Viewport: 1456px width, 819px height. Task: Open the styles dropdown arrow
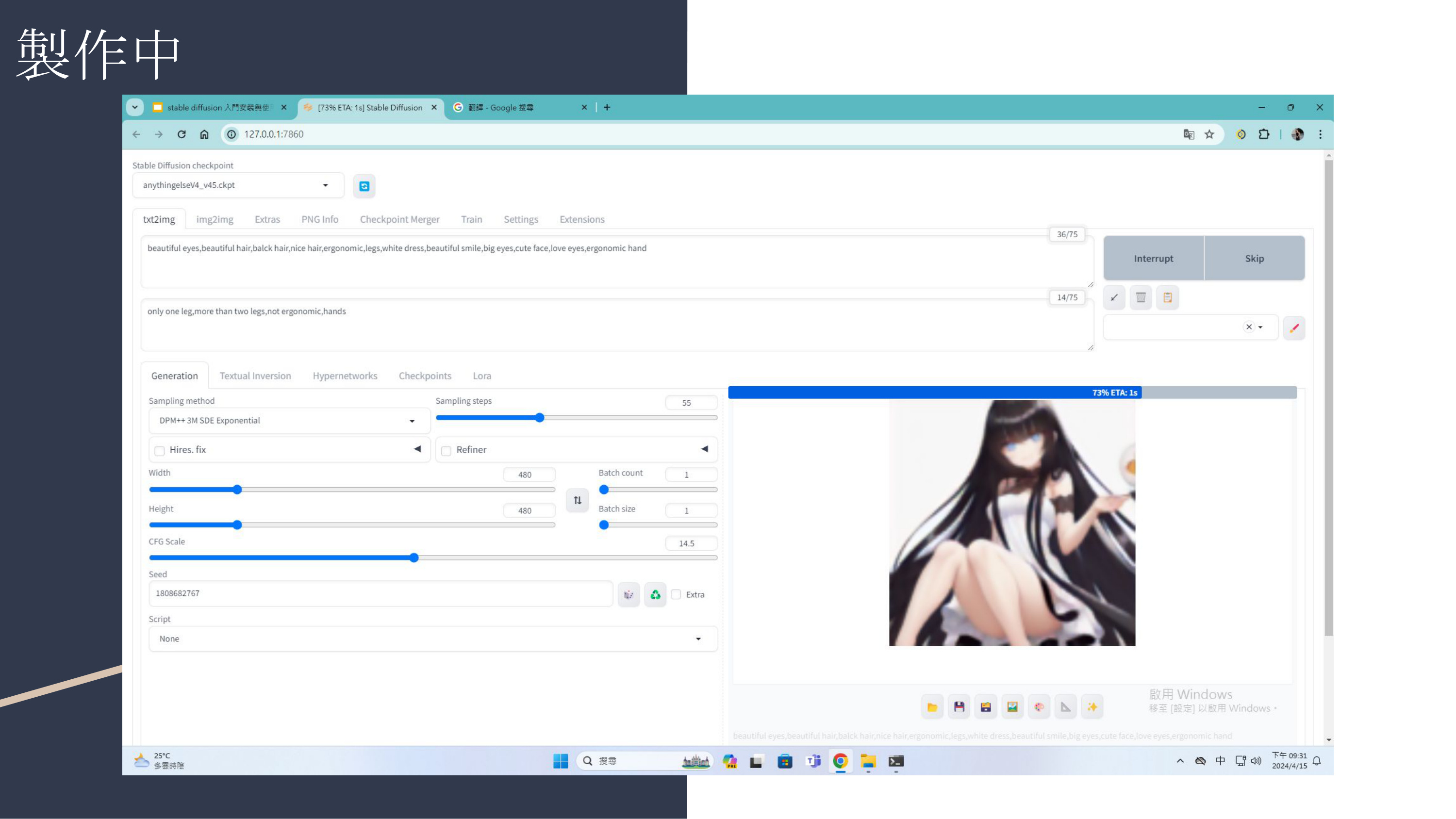click(1260, 328)
